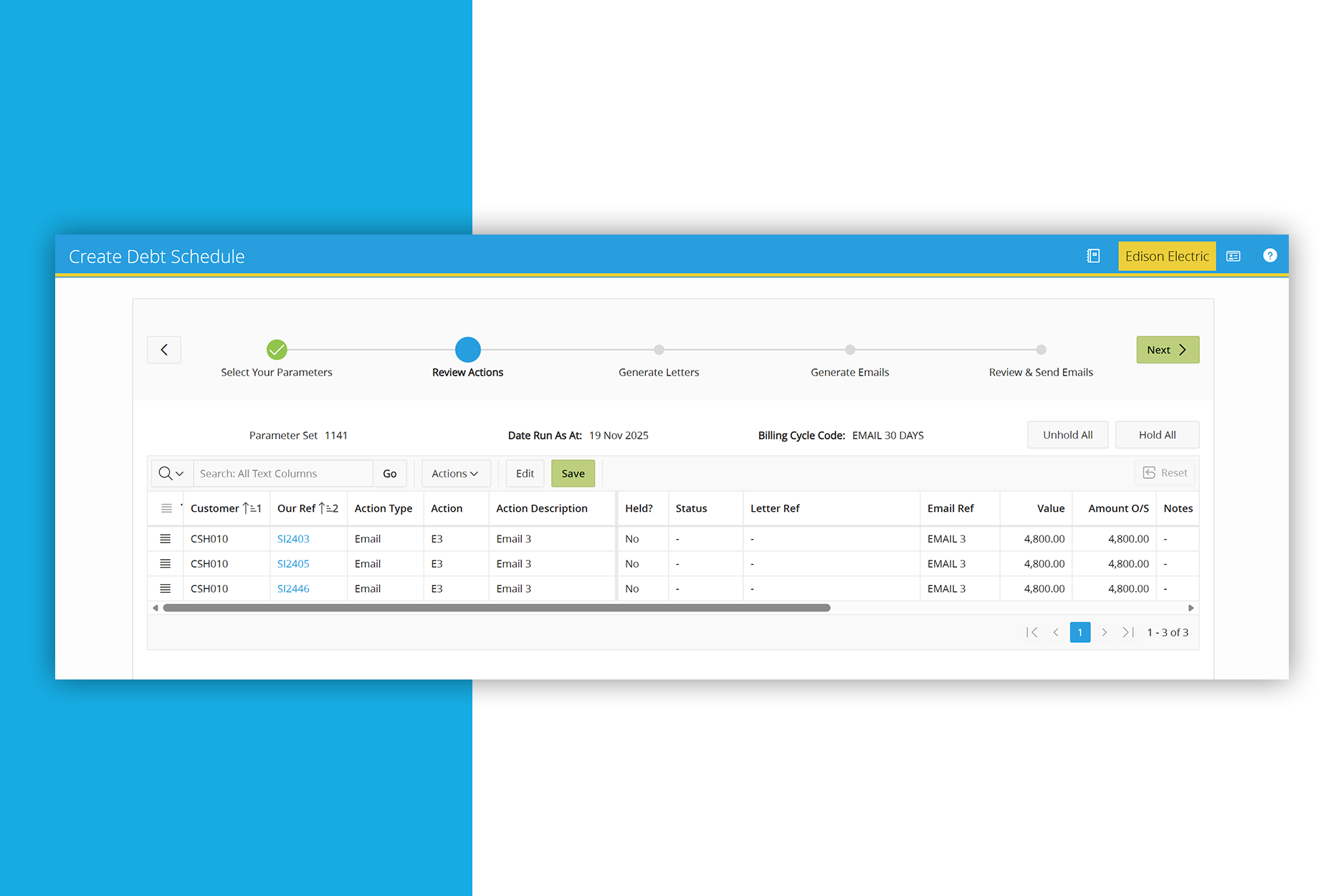Open row menu for SI2405
Image resolution: width=1344 pixels, height=896 pixels.
coord(166,564)
